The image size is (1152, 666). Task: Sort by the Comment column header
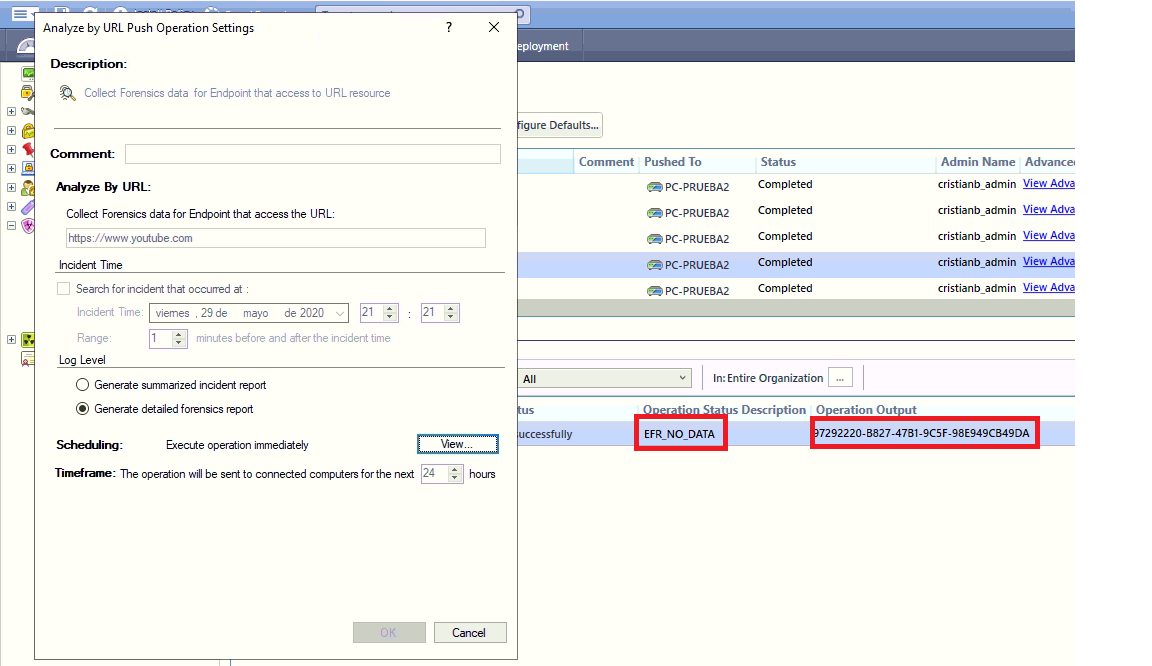click(x=606, y=162)
